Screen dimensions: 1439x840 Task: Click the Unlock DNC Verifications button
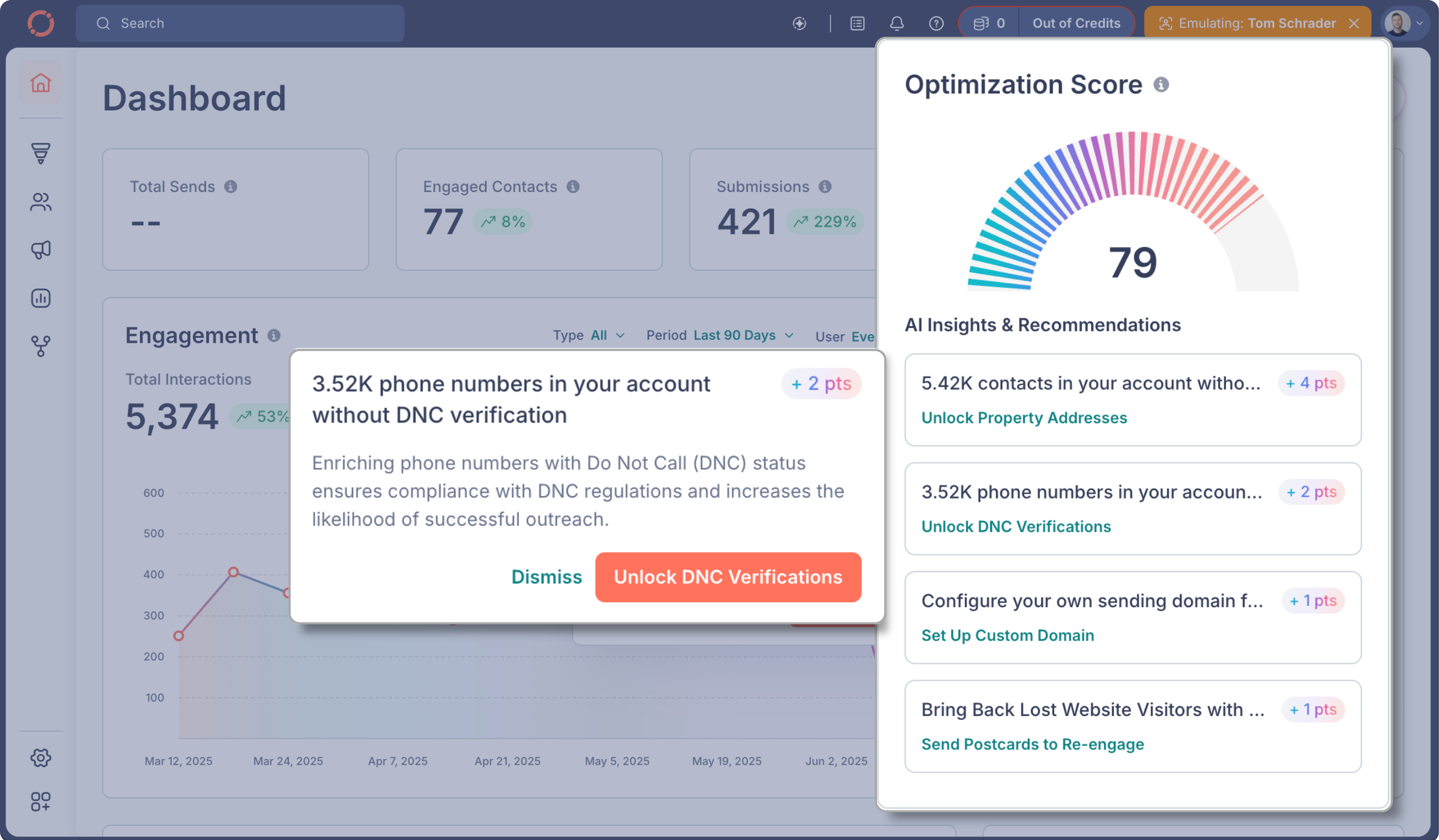[727, 577]
